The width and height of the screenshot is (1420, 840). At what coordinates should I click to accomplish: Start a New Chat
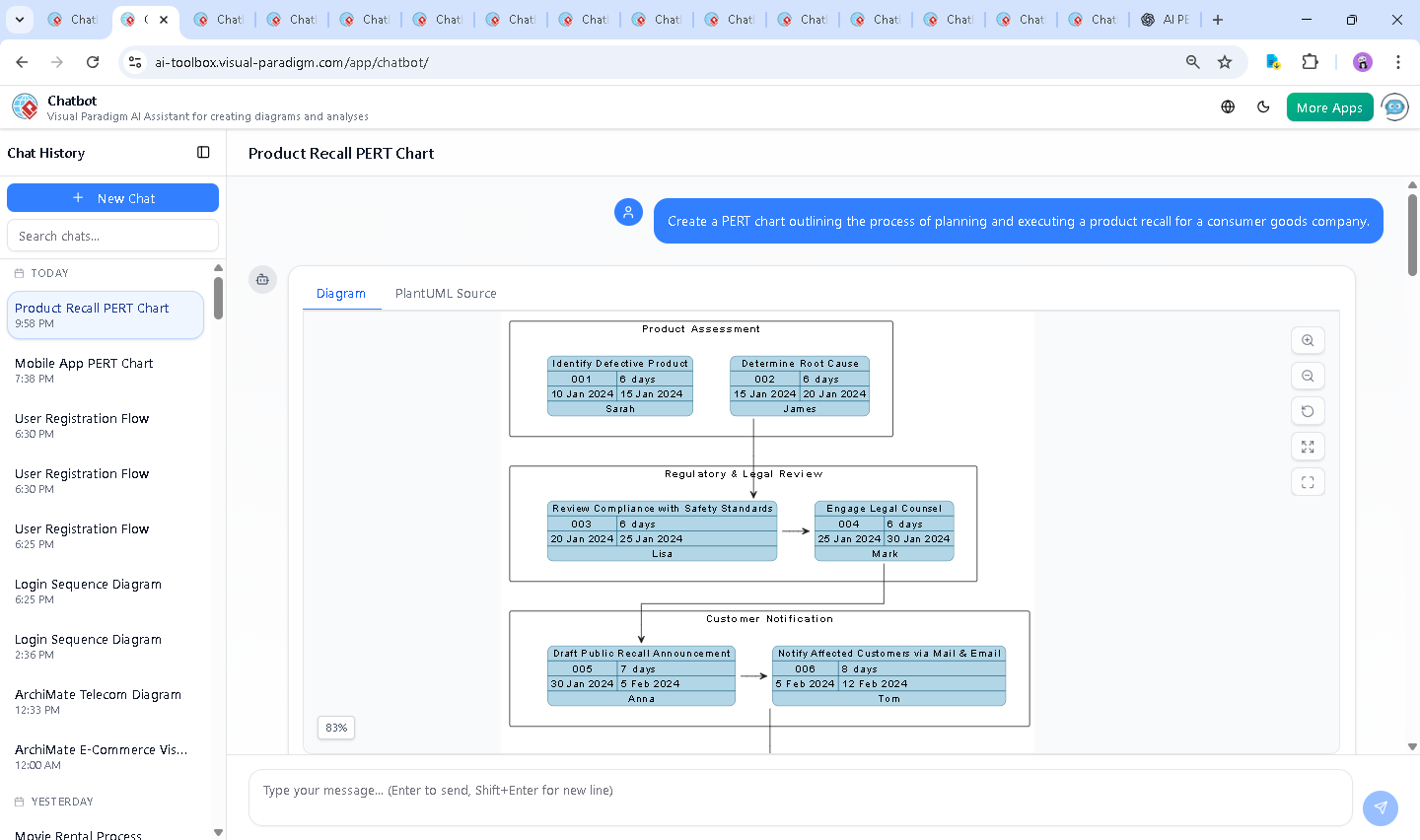(x=112, y=198)
